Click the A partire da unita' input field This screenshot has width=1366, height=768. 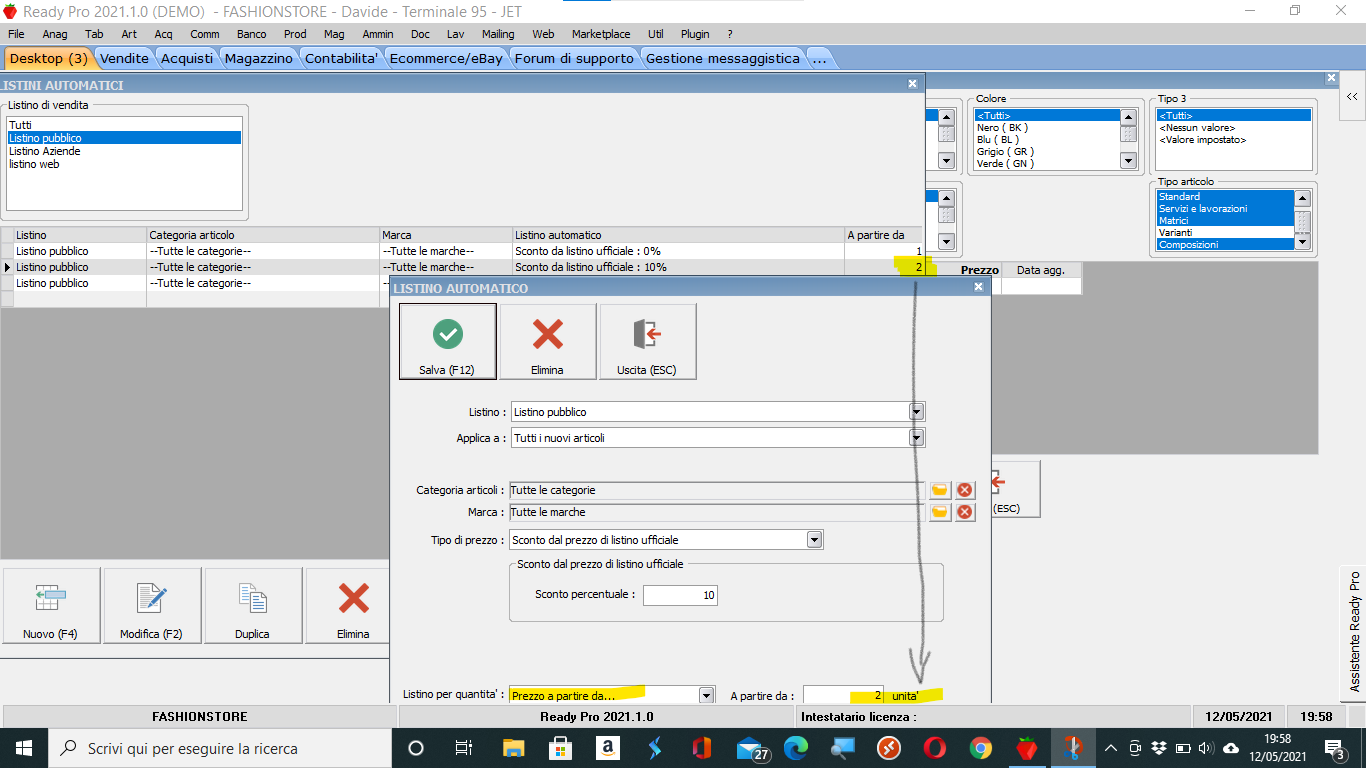tap(843, 695)
